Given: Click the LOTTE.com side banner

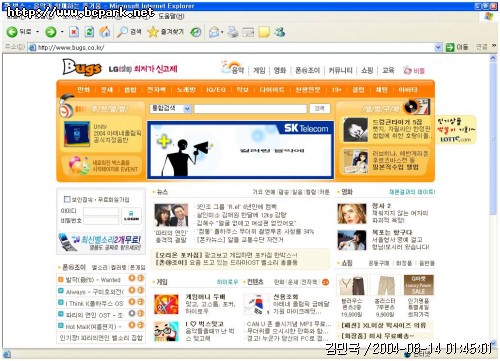Looking at the screenshot, I should (x=456, y=130).
